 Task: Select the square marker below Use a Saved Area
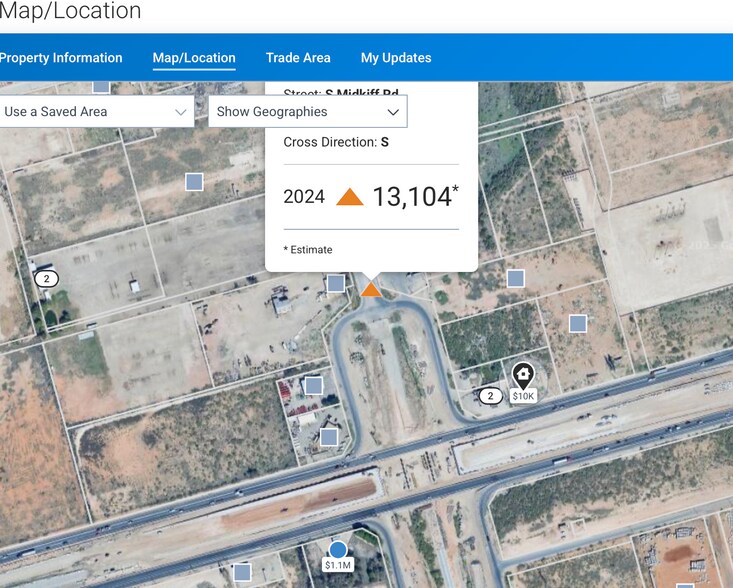pos(194,181)
